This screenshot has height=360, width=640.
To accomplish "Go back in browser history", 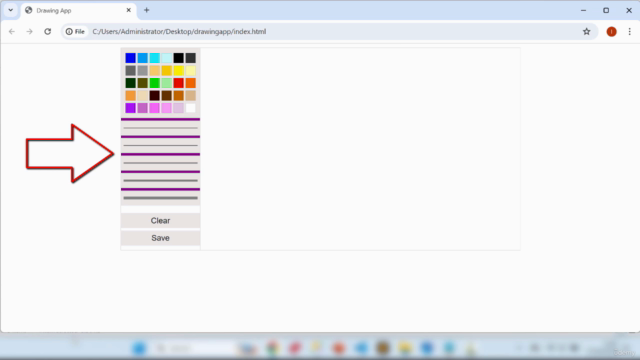I will click(x=12, y=31).
